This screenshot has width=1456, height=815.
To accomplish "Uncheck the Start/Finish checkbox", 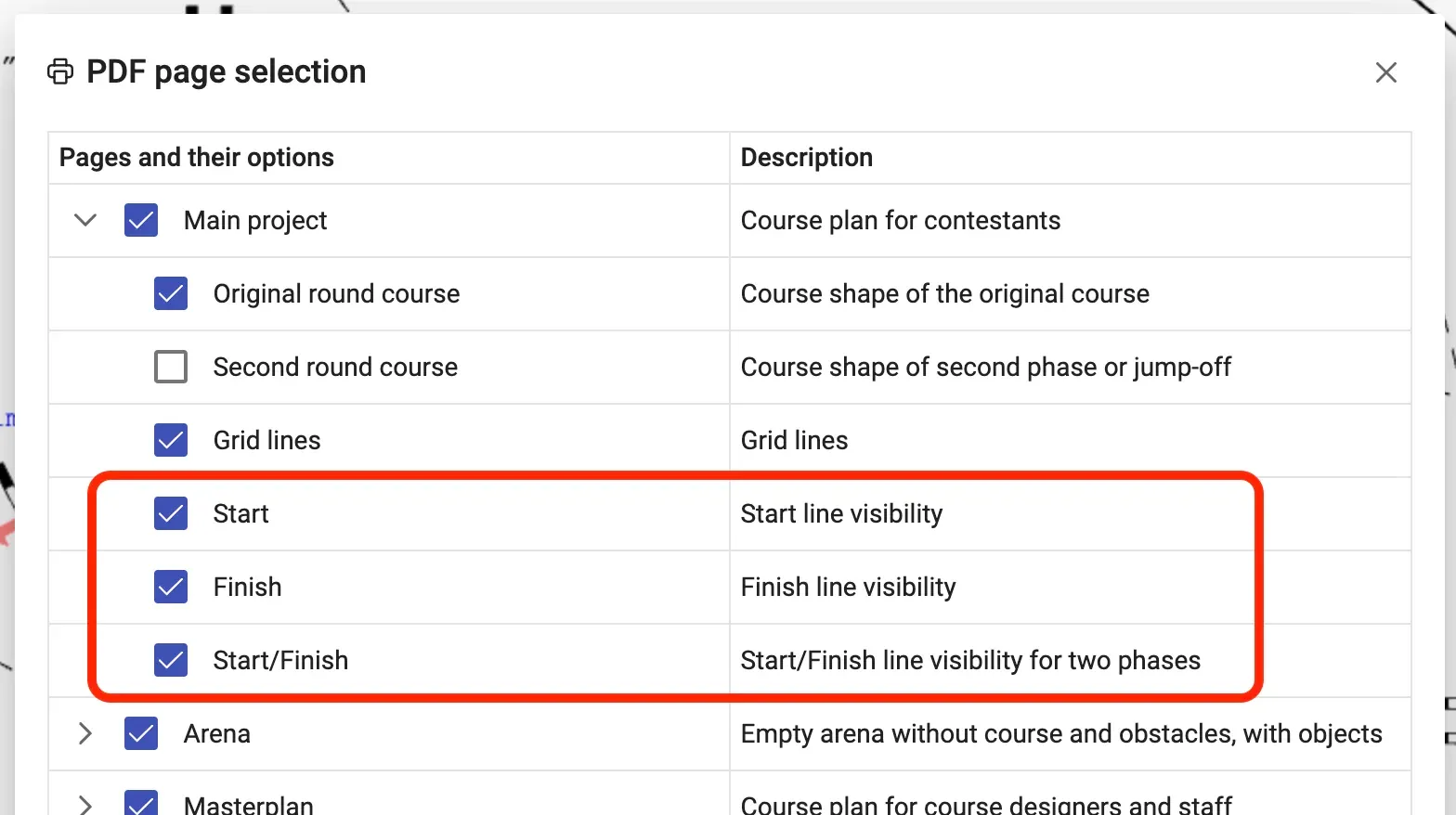I will [x=171, y=661].
